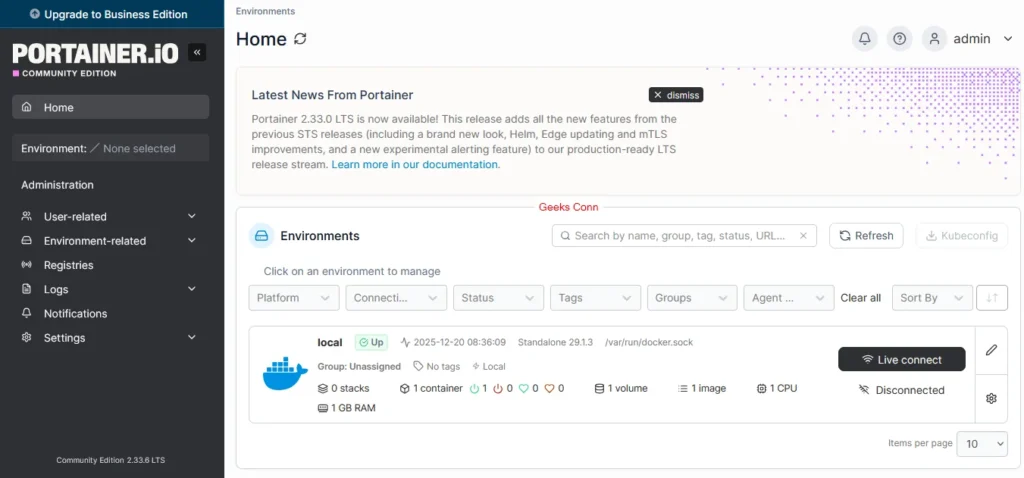
Task: Focus the environment search field
Action: pyautogui.click(x=684, y=236)
